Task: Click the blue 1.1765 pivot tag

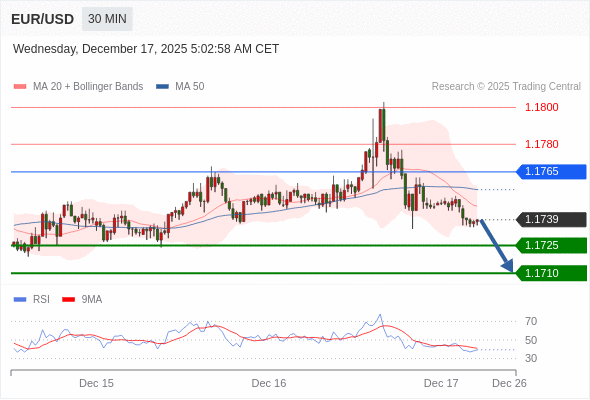Action: [551, 172]
